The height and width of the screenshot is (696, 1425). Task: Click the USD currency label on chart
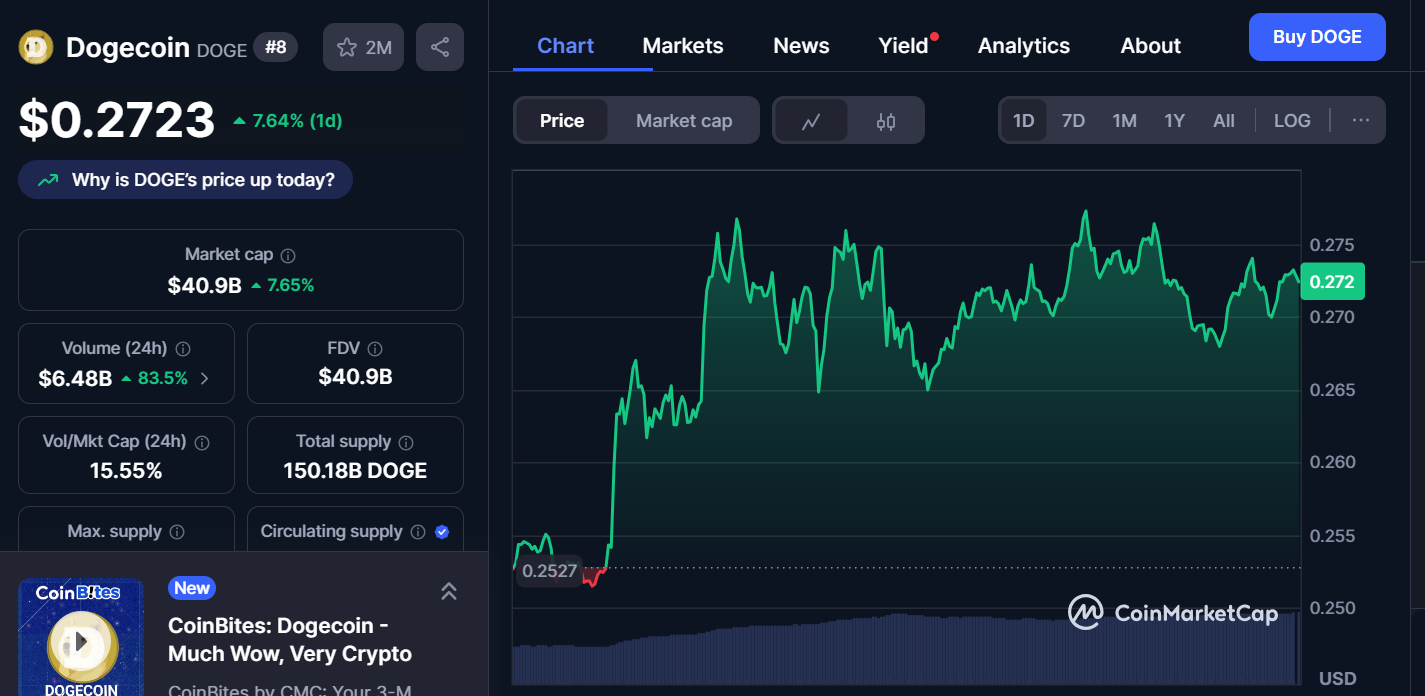pyautogui.click(x=1337, y=679)
